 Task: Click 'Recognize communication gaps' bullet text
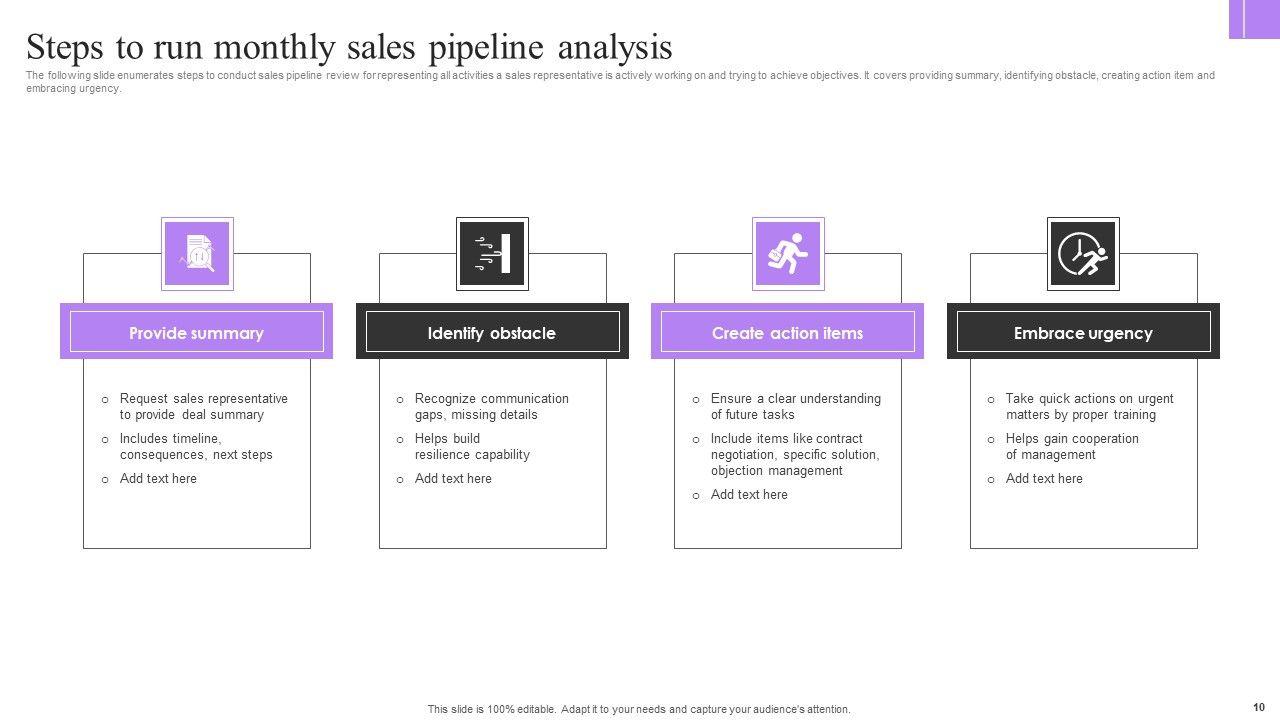491,406
